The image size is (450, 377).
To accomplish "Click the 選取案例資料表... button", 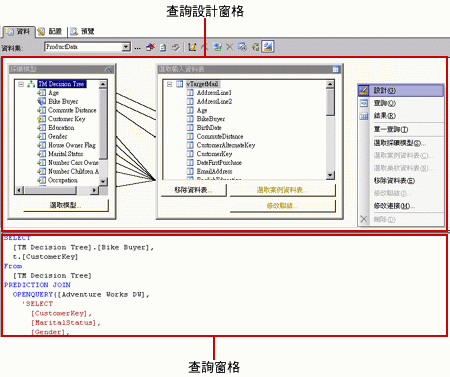I will click(x=282, y=190).
